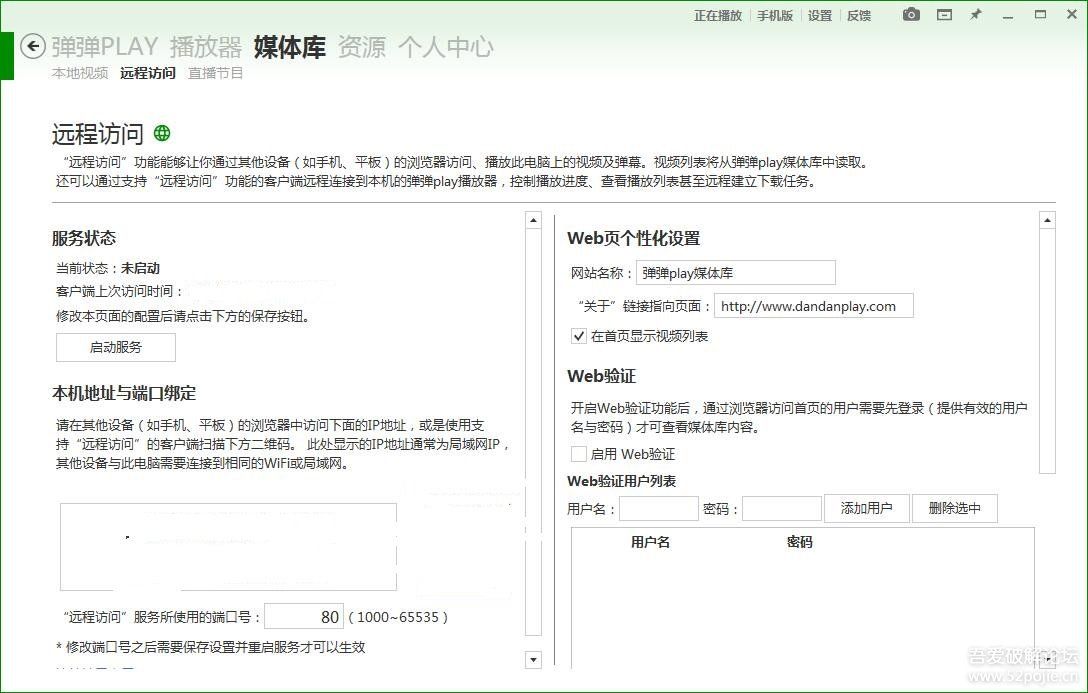
Task: Click the left panel scroll up arrow
Action: pyautogui.click(x=533, y=221)
